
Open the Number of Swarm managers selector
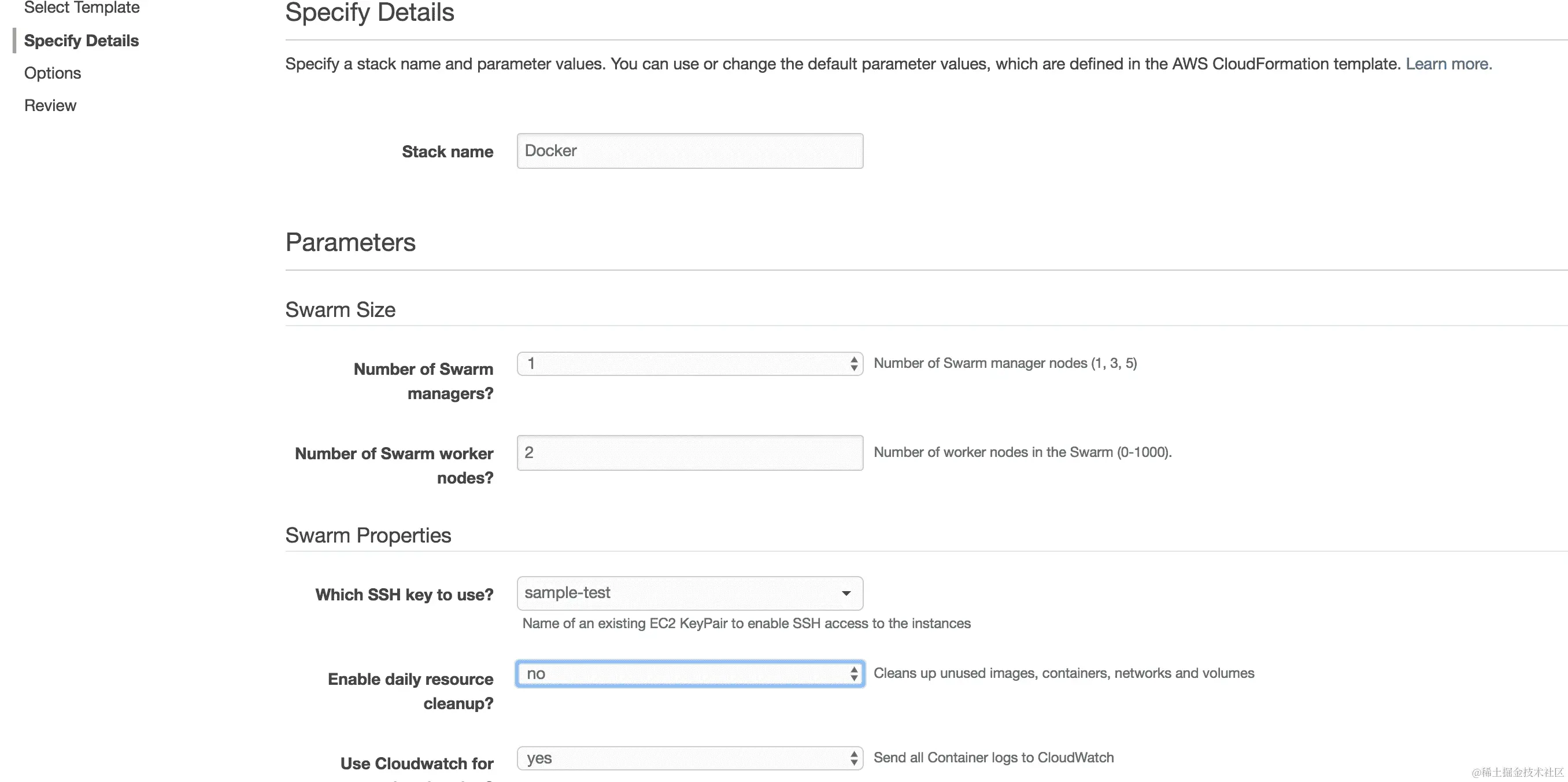pos(690,364)
